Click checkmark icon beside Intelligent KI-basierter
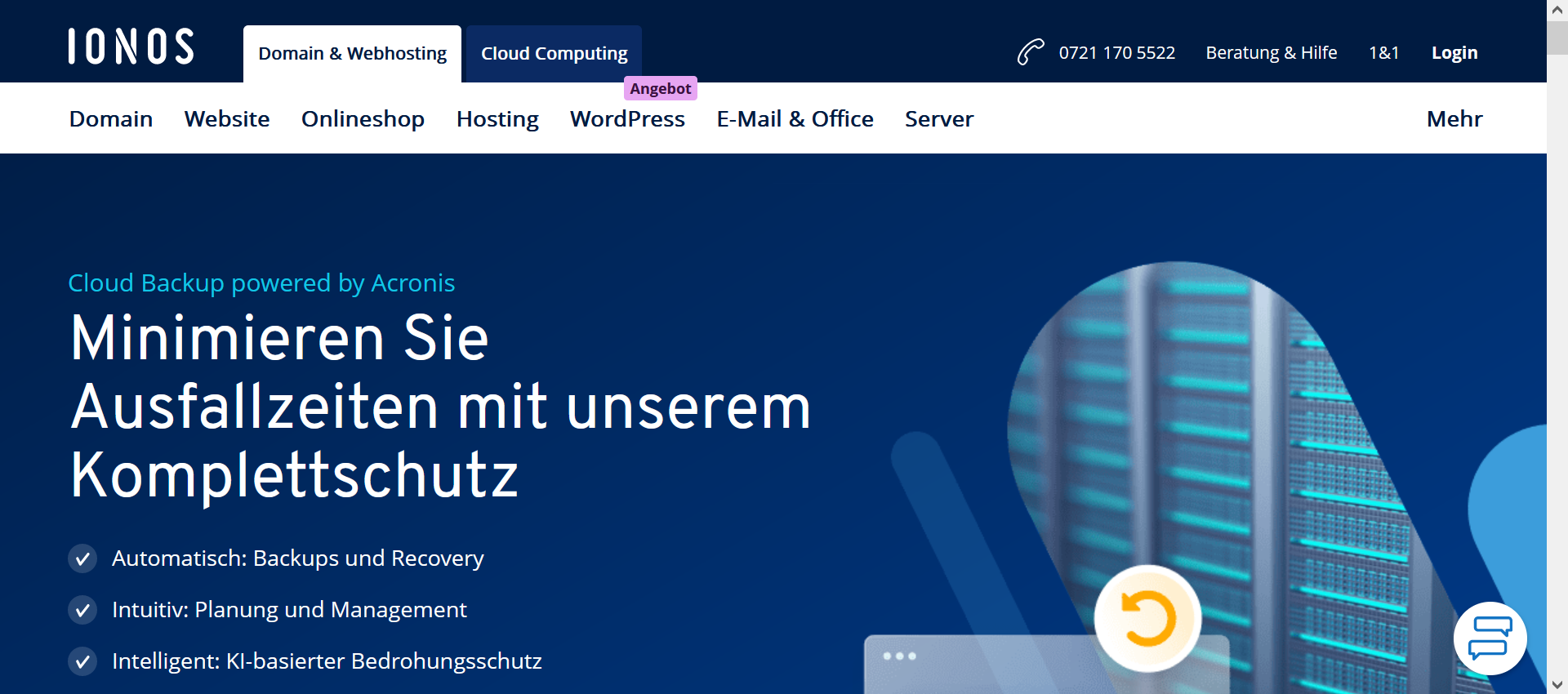 click(82, 661)
